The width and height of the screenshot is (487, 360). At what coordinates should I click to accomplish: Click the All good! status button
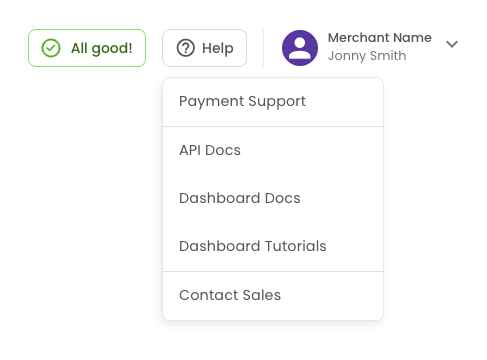(87, 48)
